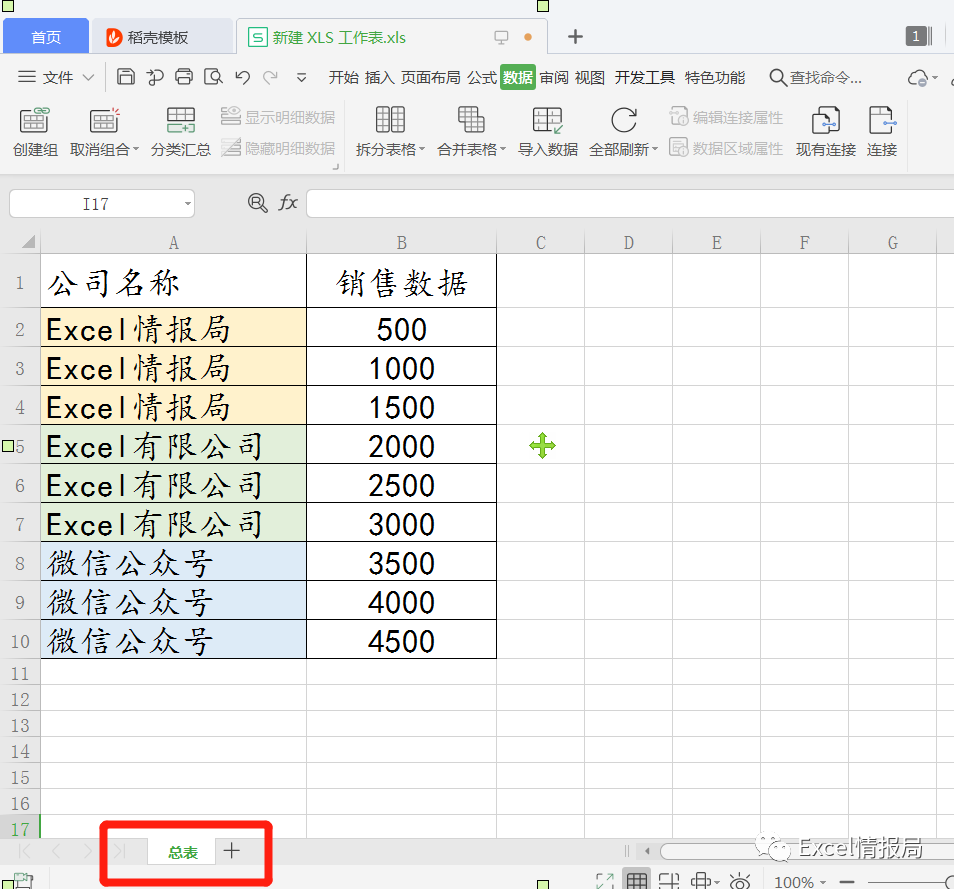The image size is (954, 889).
Task: Click the Export to PDF icon
Action: click(155, 77)
